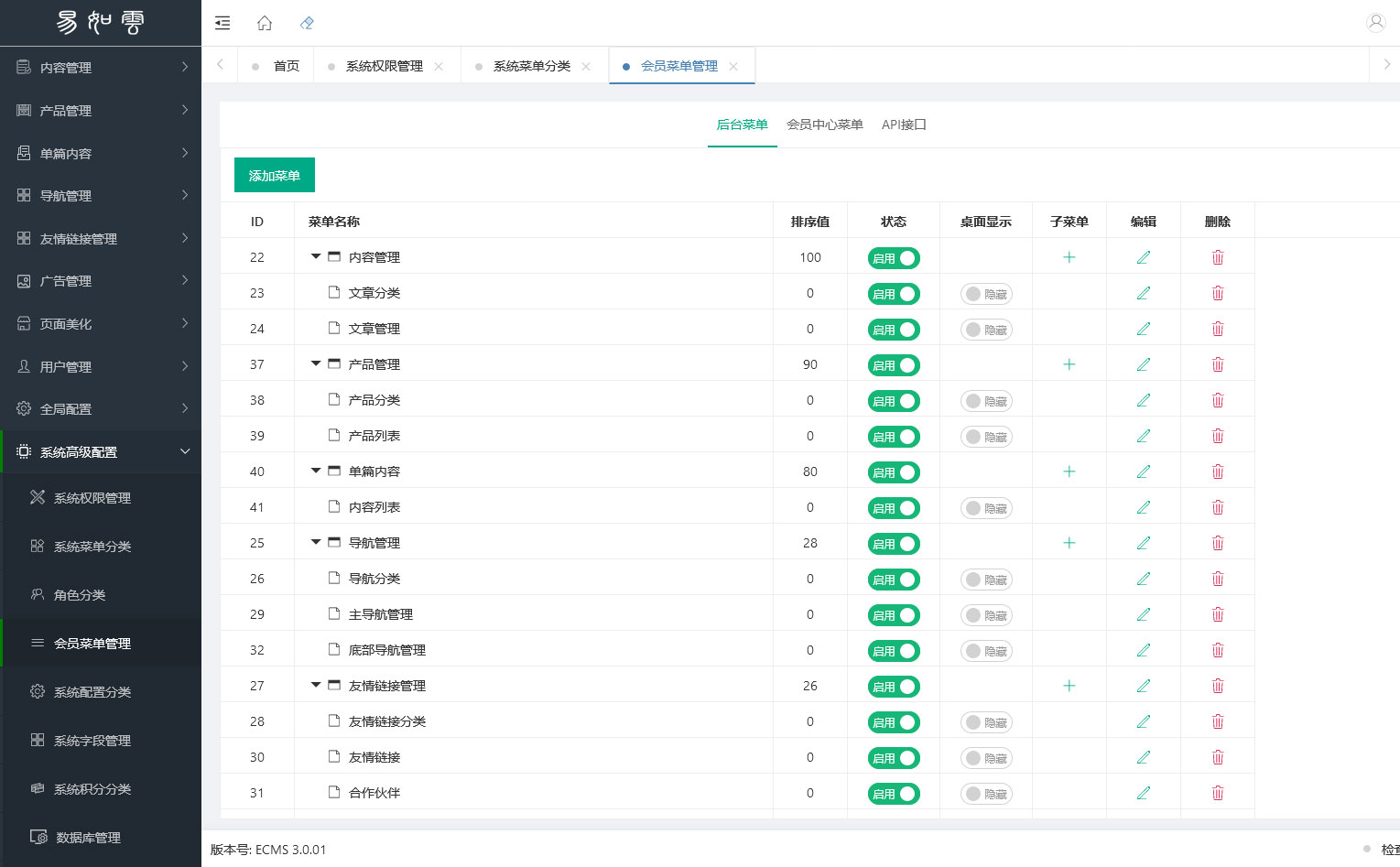This screenshot has width=1400, height=867.
Task: Edit the 产品分类 menu entry
Action: tap(1143, 400)
